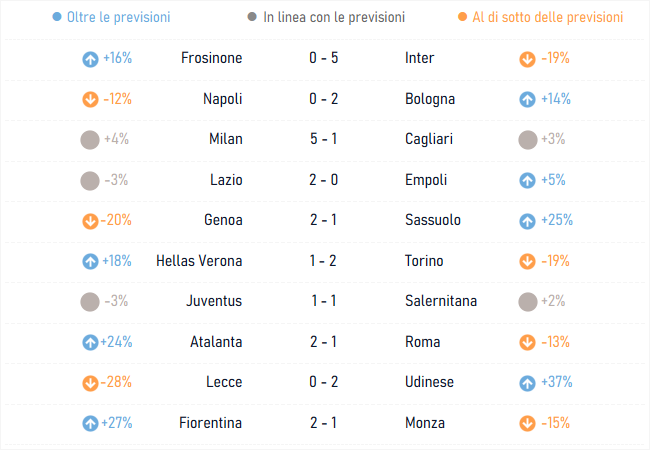Click Bologna's blue up-arrow indicator
The width and height of the screenshot is (650, 450).
tap(527, 99)
